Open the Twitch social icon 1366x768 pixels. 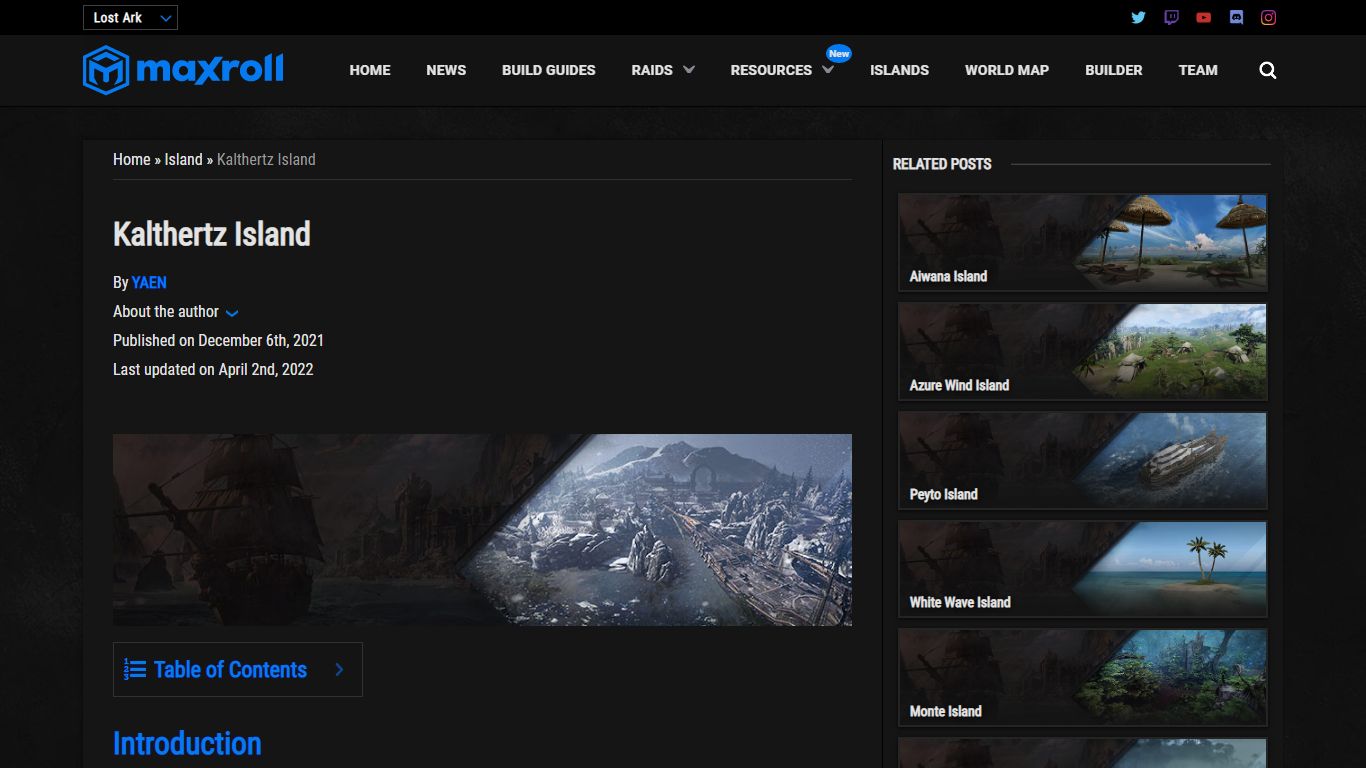point(1171,17)
